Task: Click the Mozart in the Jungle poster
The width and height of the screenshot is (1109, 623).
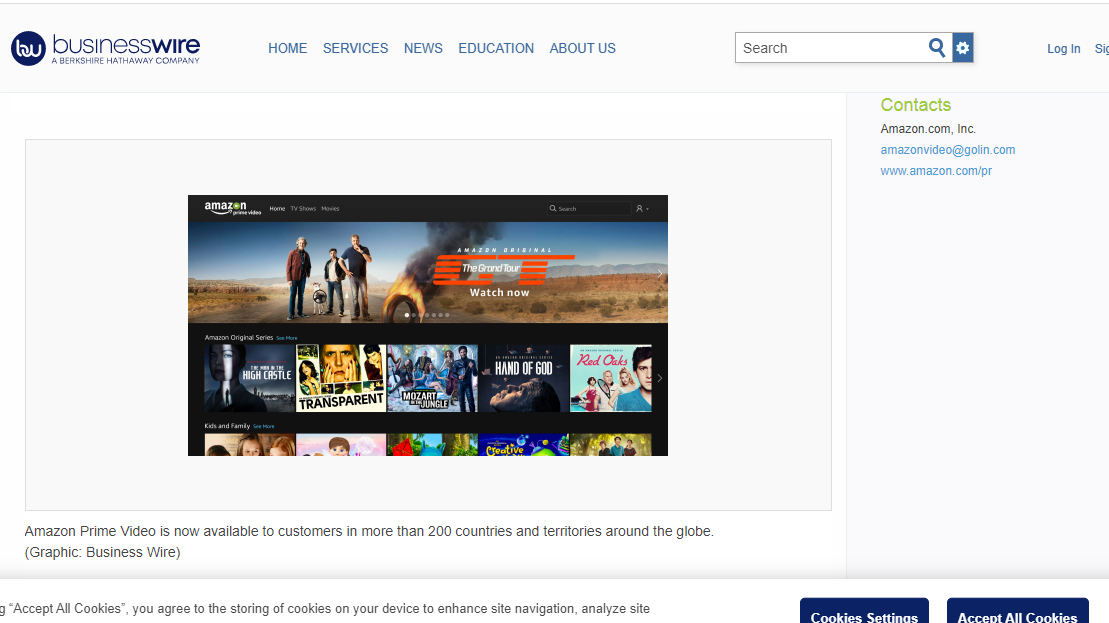Action: coord(432,378)
